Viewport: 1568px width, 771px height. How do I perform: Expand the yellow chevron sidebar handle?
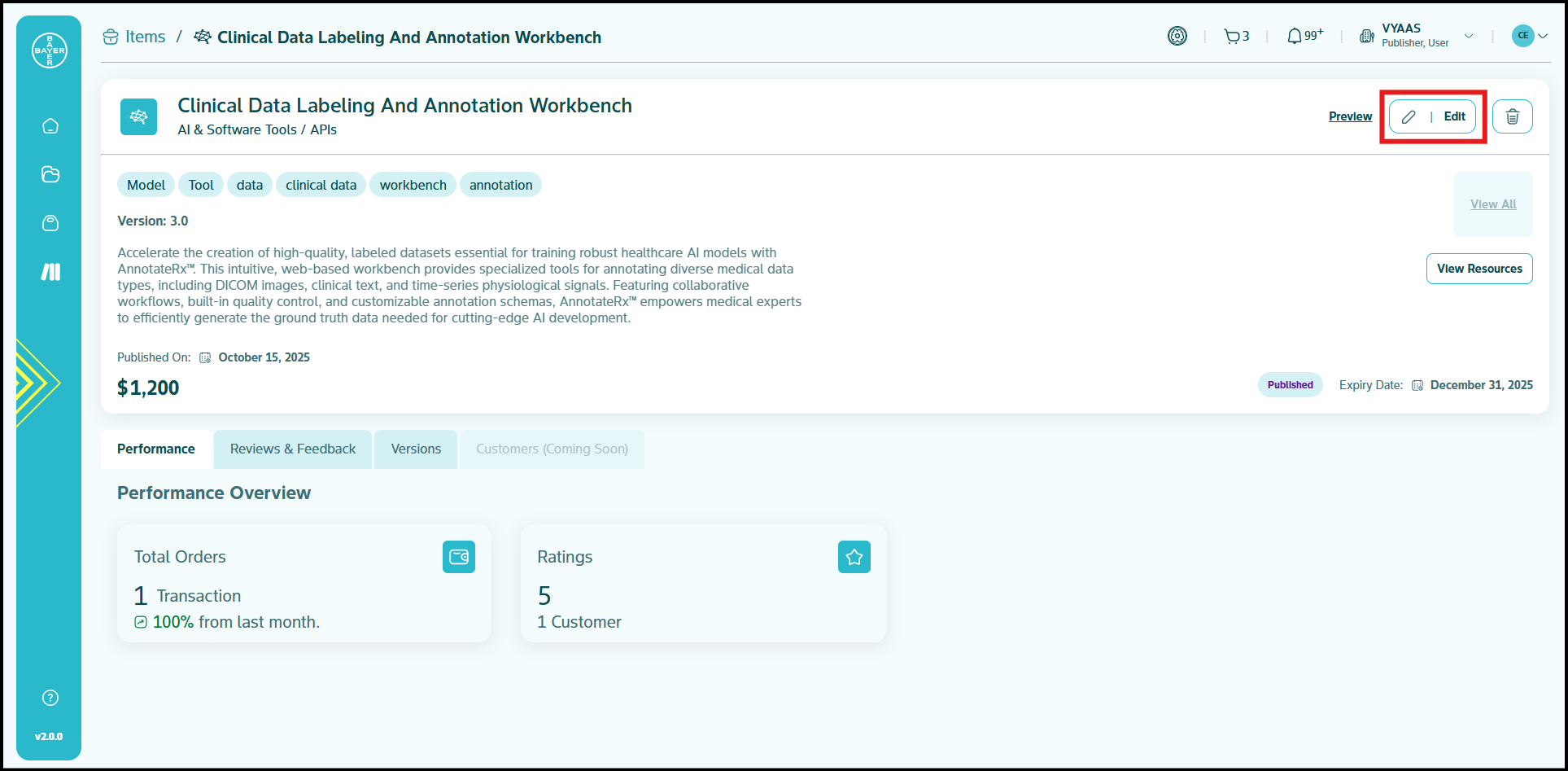[x=36, y=383]
